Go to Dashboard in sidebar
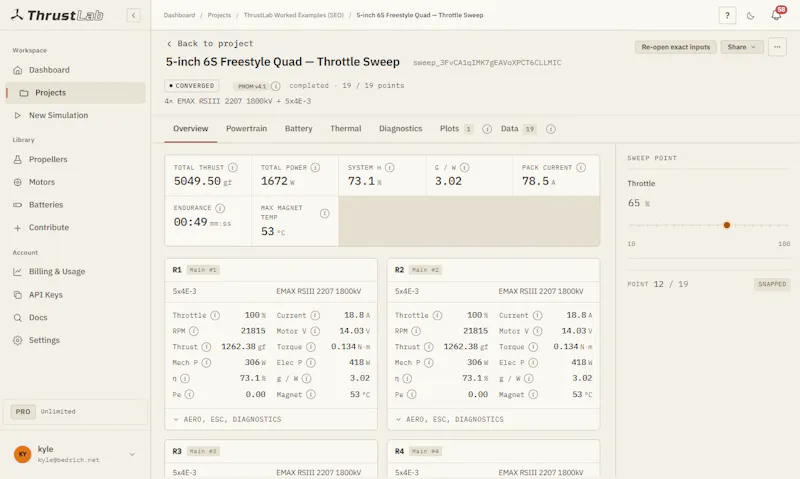Screen dimensions: 800x479 click(x=76, y=70)
